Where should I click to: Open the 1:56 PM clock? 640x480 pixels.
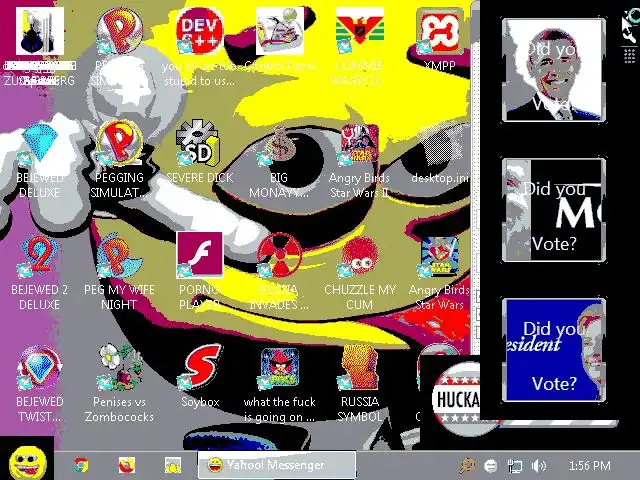[x=590, y=465]
